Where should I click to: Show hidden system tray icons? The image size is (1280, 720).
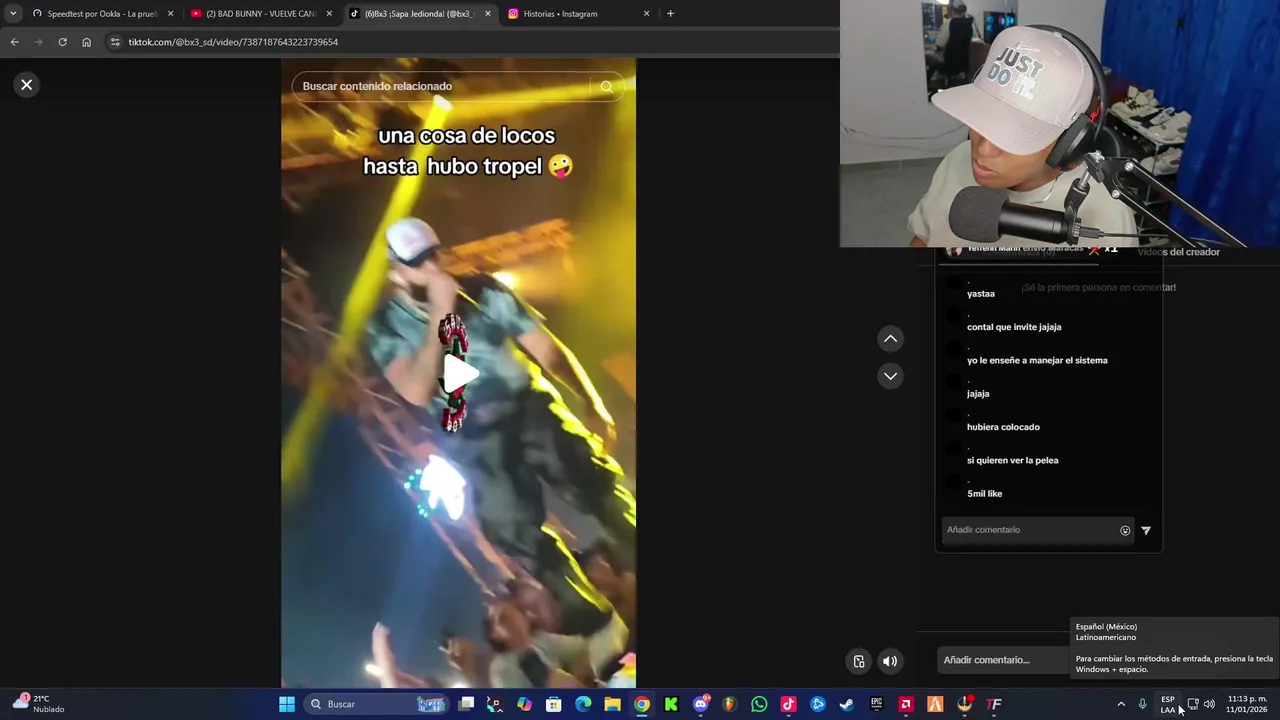(x=1121, y=704)
